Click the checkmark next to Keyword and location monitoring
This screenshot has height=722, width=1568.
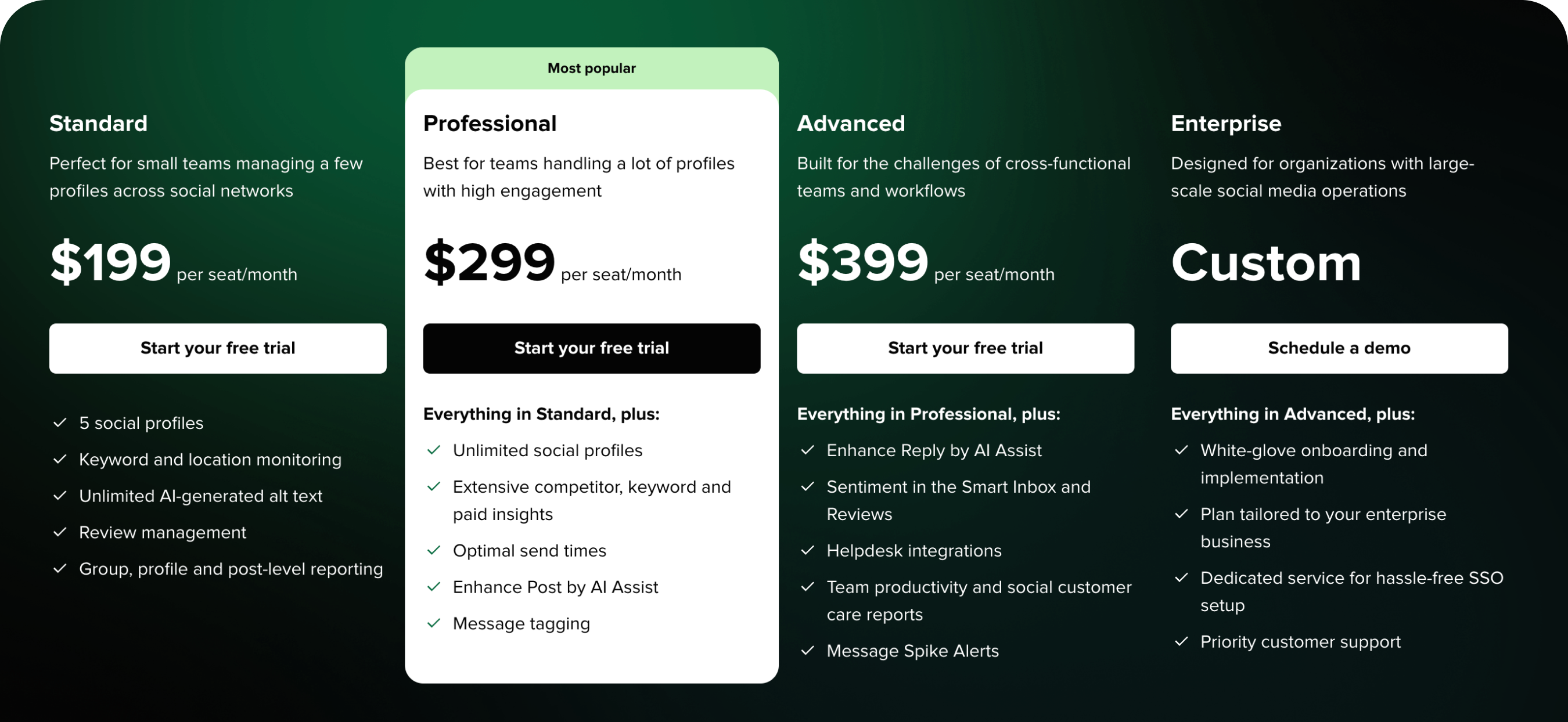click(x=60, y=459)
